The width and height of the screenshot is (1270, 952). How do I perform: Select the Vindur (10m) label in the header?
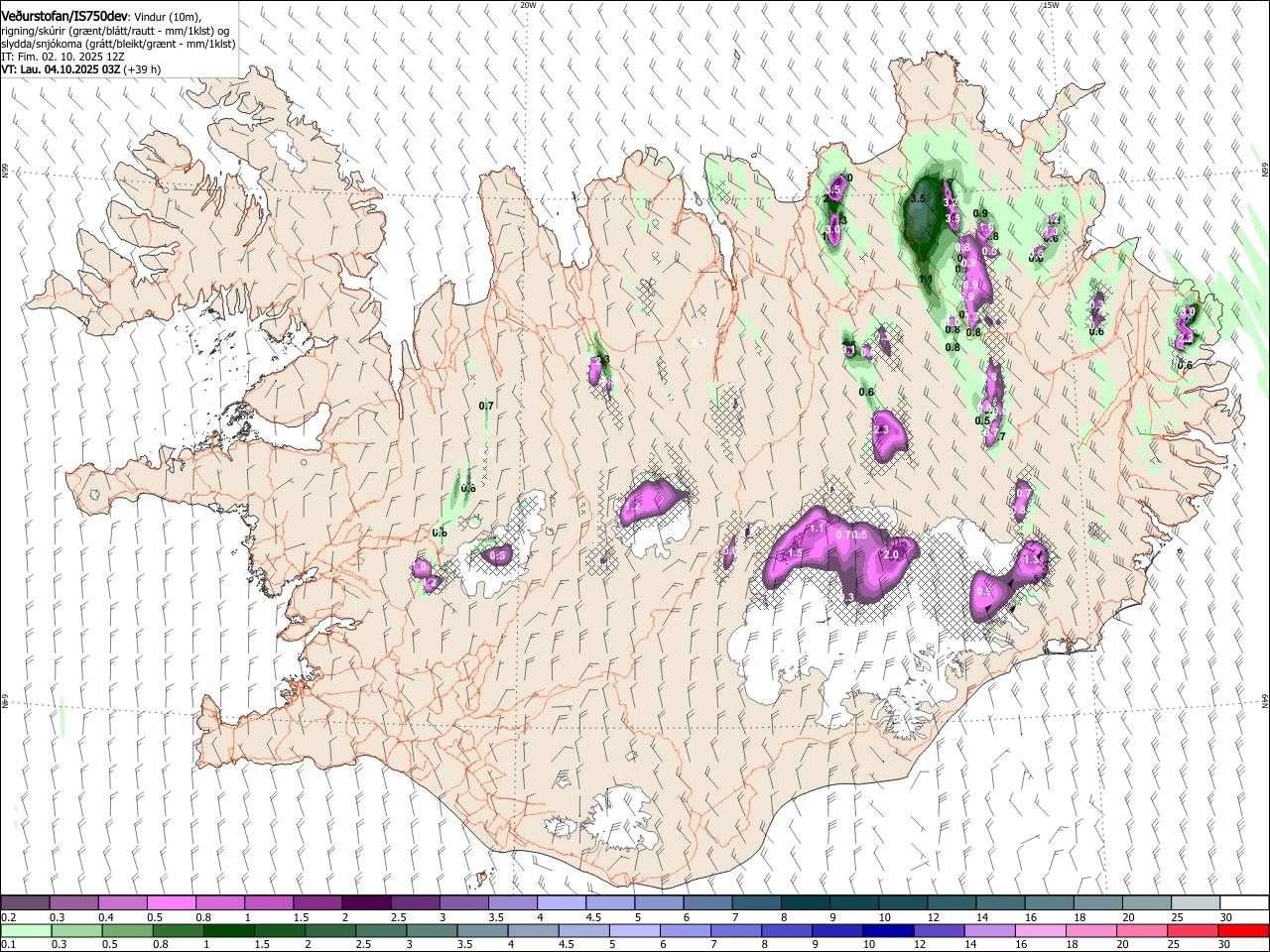tap(166, 17)
